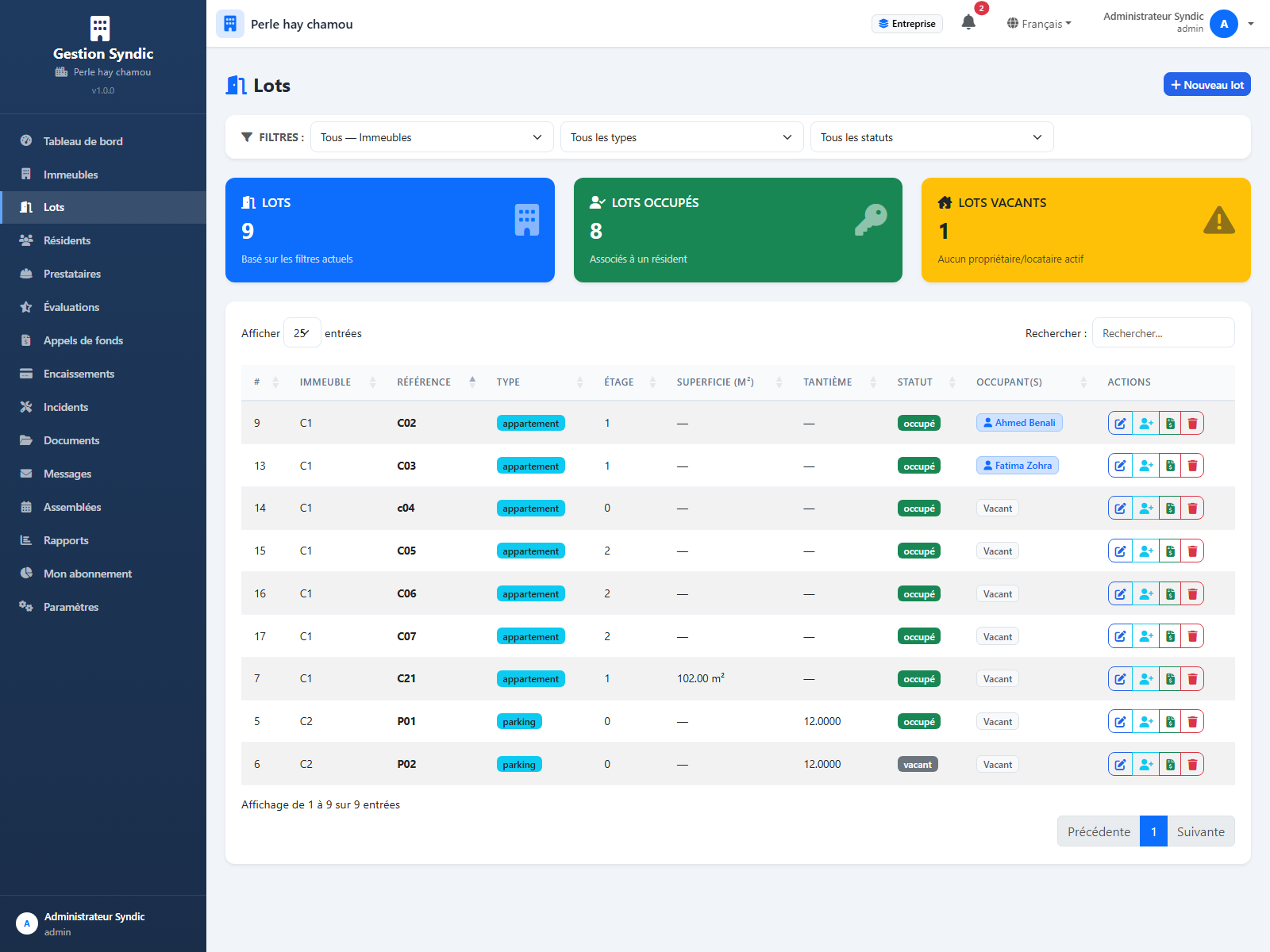Open Paramètres in the sidebar
1270x952 pixels.
click(x=103, y=607)
